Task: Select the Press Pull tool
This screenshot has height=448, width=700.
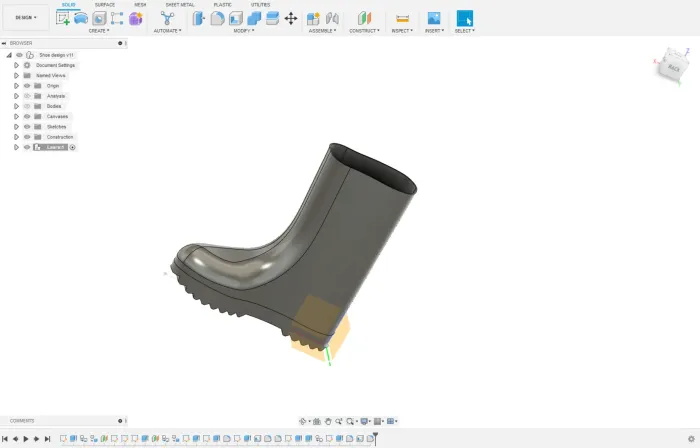Action: coord(199,18)
